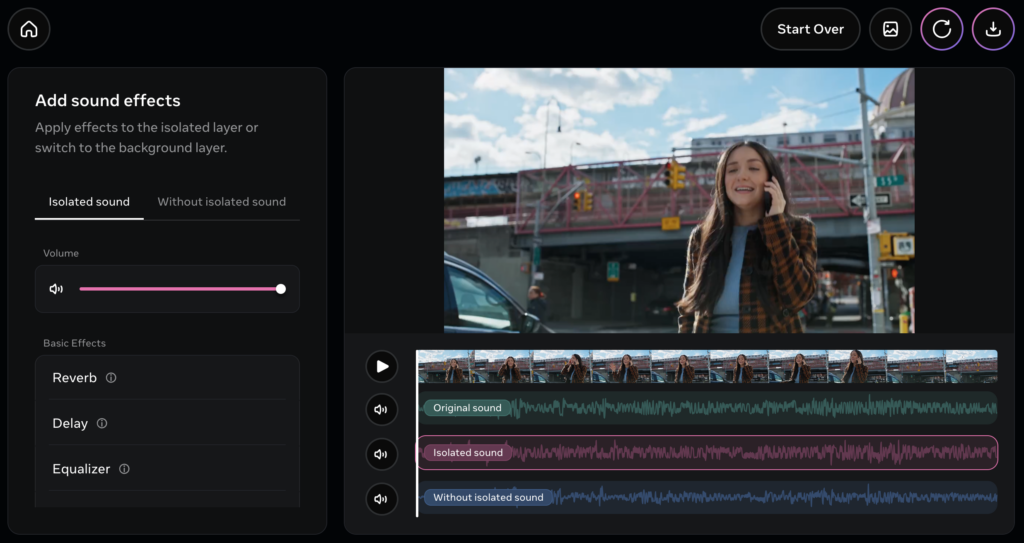Switch to Without isolated sound tab

coord(221,202)
